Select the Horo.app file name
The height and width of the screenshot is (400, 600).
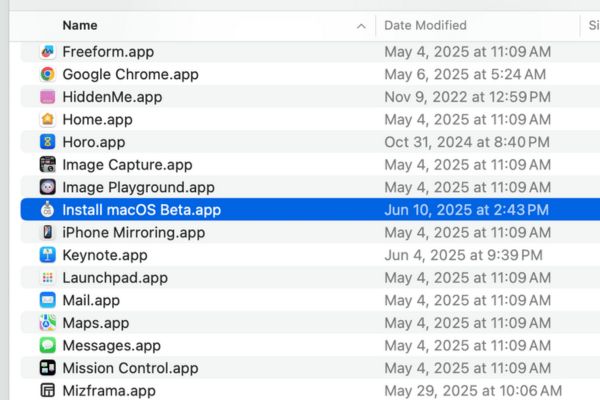coord(94,142)
